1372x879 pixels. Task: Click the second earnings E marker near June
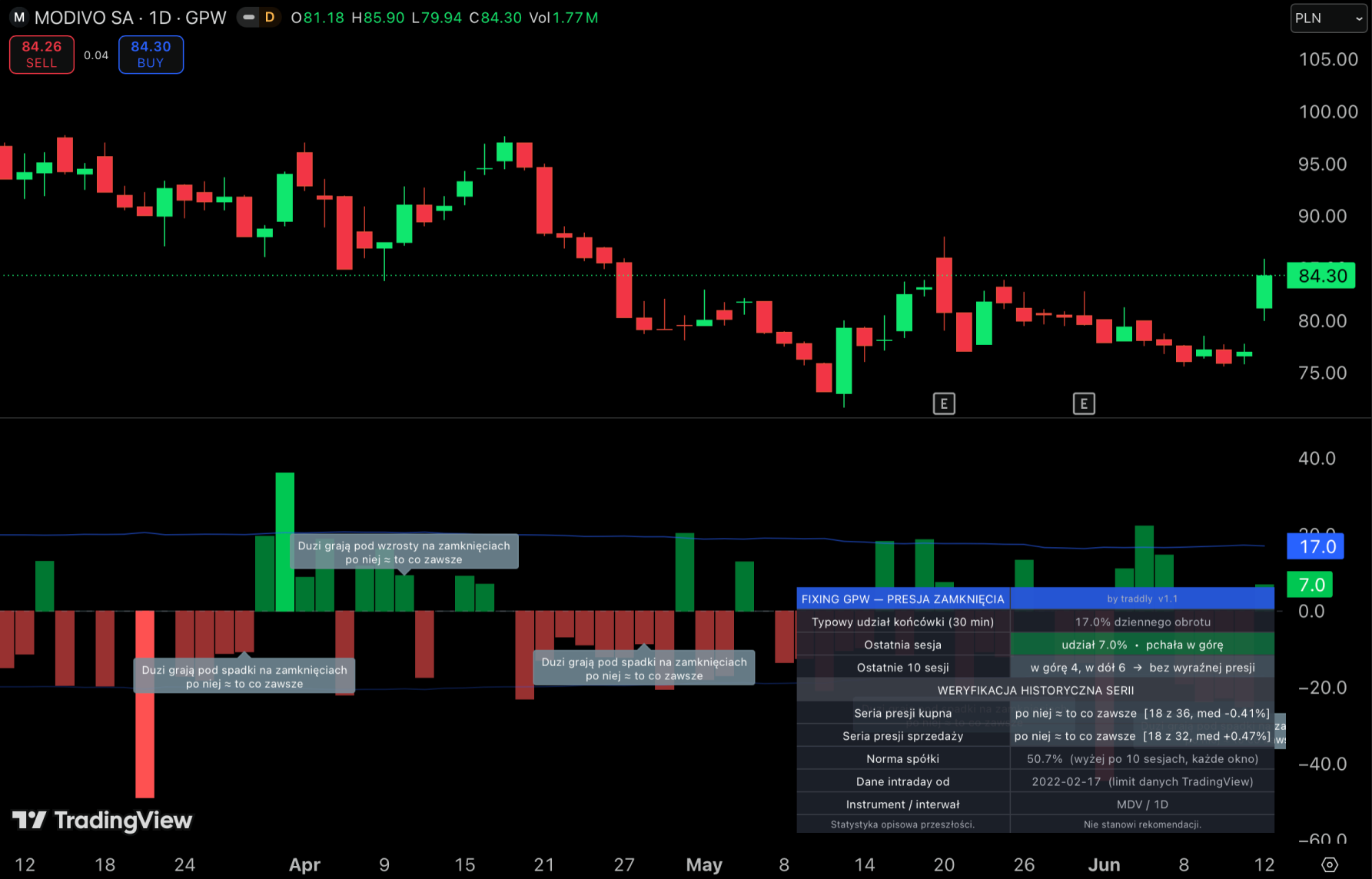[x=1084, y=403]
